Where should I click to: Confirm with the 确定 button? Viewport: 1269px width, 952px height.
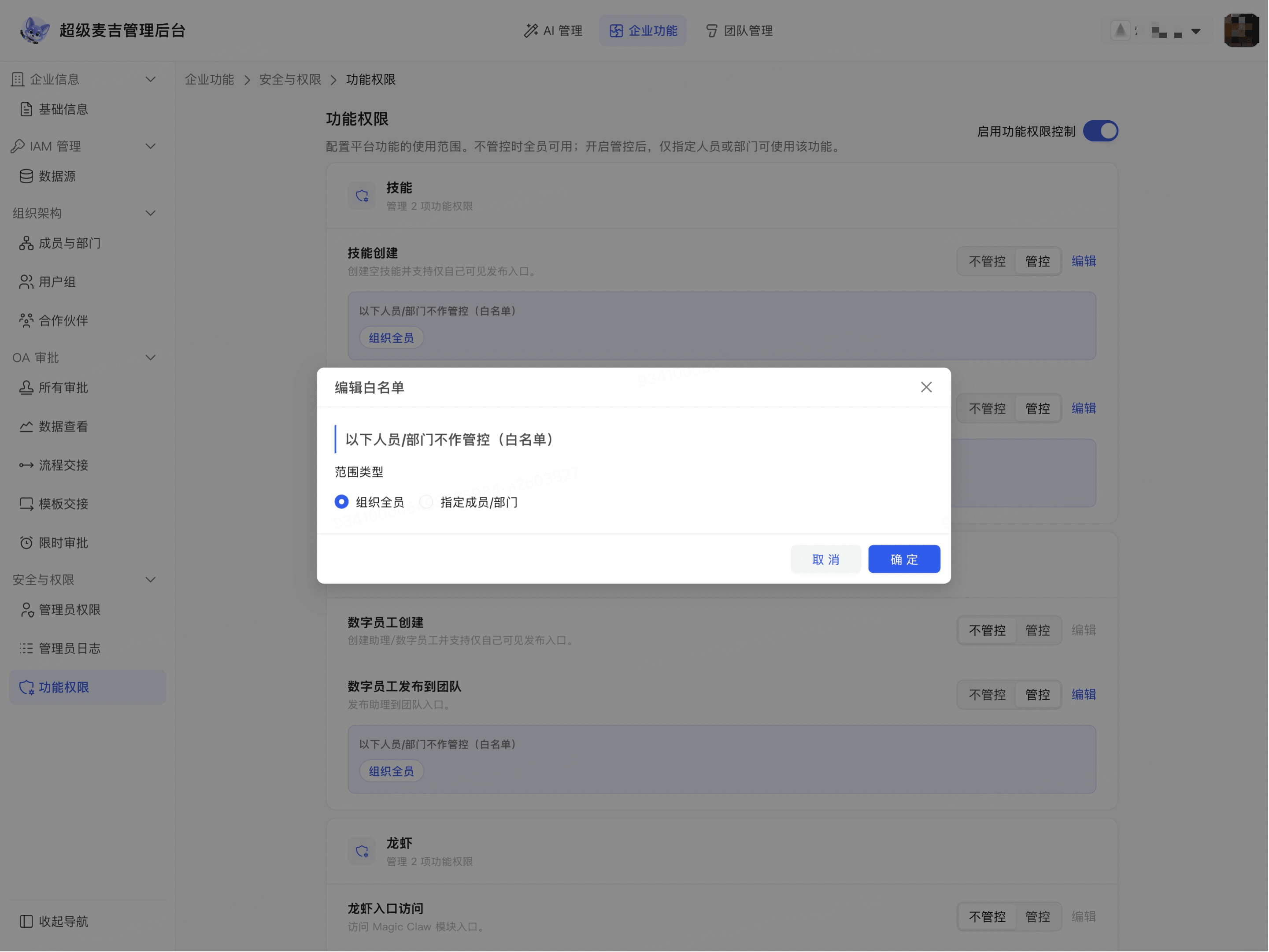(905, 559)
